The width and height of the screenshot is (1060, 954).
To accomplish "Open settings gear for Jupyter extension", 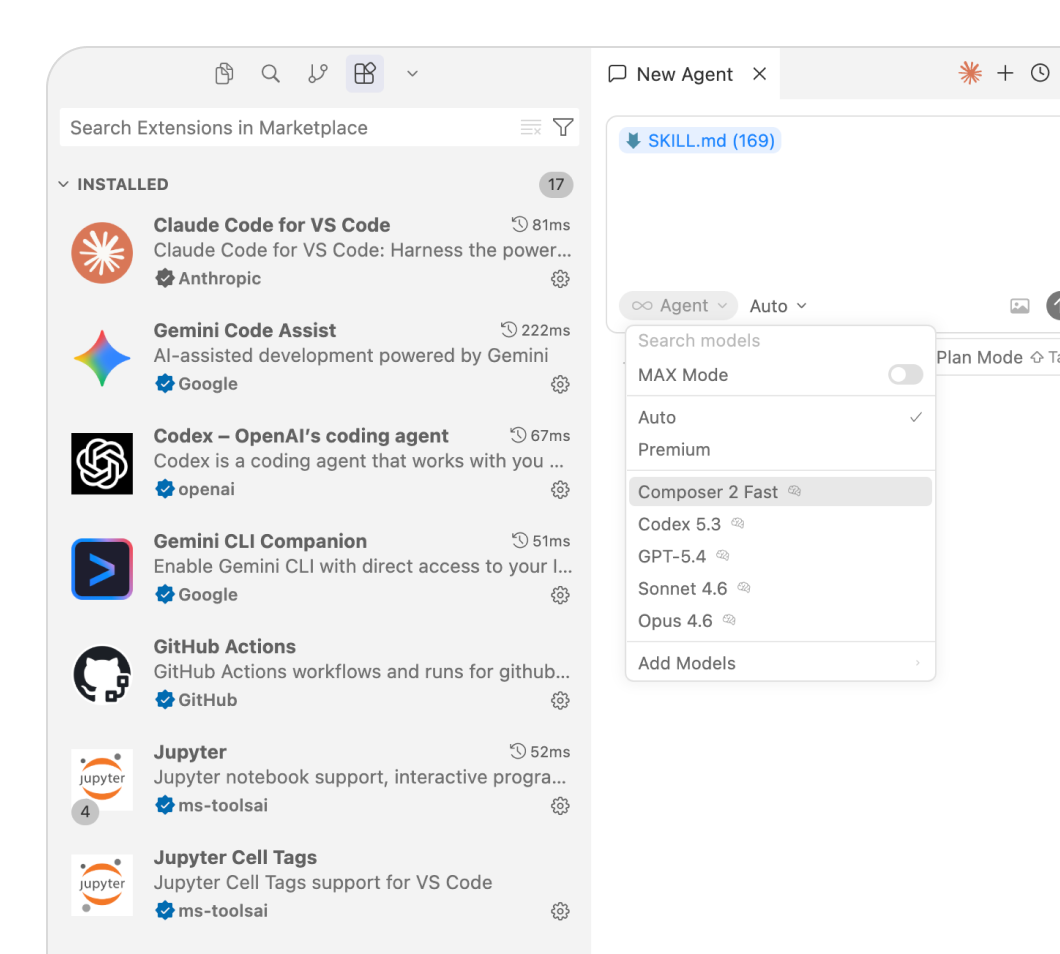I will [x=560, y=806].
